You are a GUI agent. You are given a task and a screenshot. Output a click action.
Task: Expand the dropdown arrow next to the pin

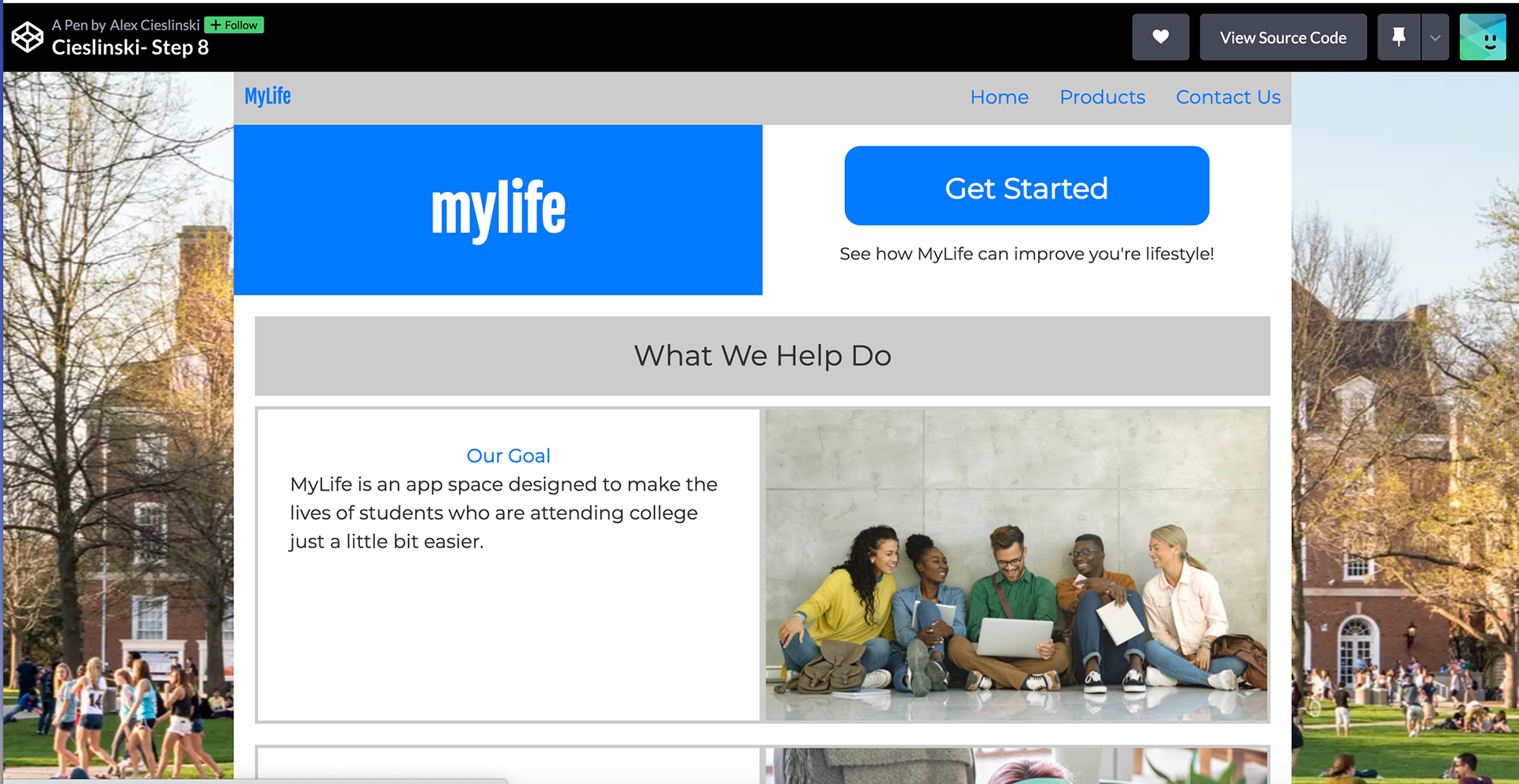pyautogui.click(x=1435, y=37)
